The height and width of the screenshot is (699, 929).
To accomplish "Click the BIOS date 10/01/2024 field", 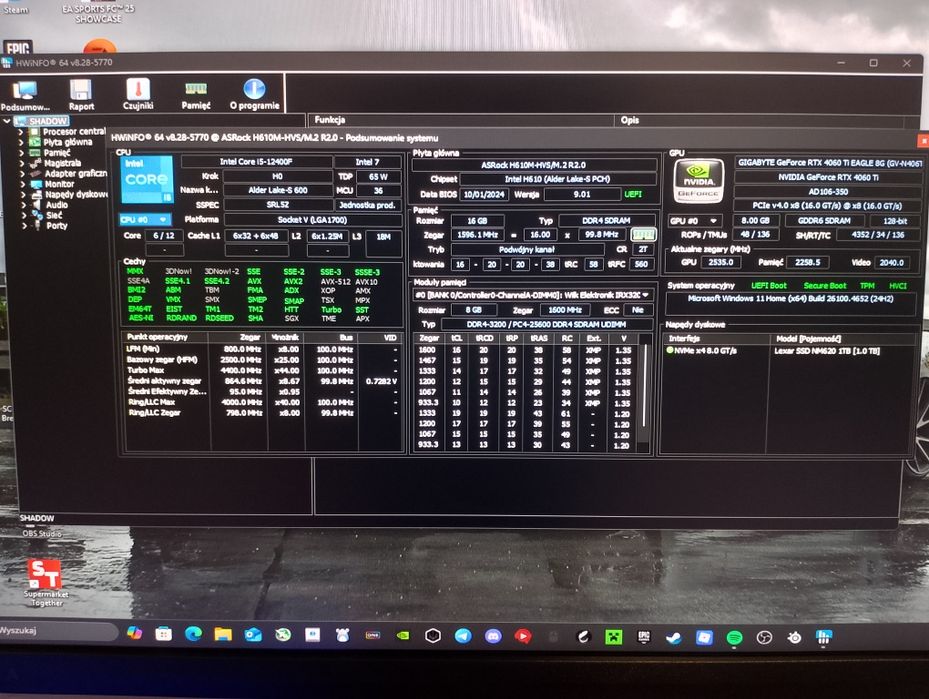I will tap(484, 194).
